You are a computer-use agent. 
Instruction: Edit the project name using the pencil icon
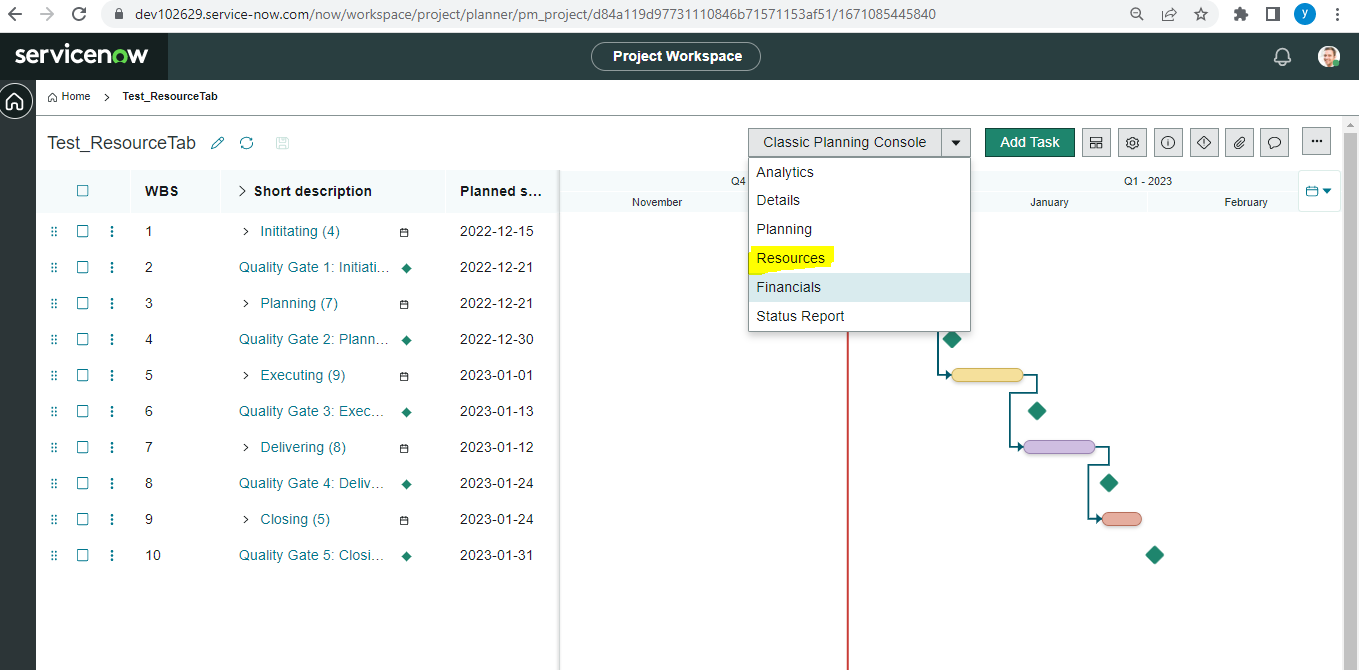click(x=217, y=143)
